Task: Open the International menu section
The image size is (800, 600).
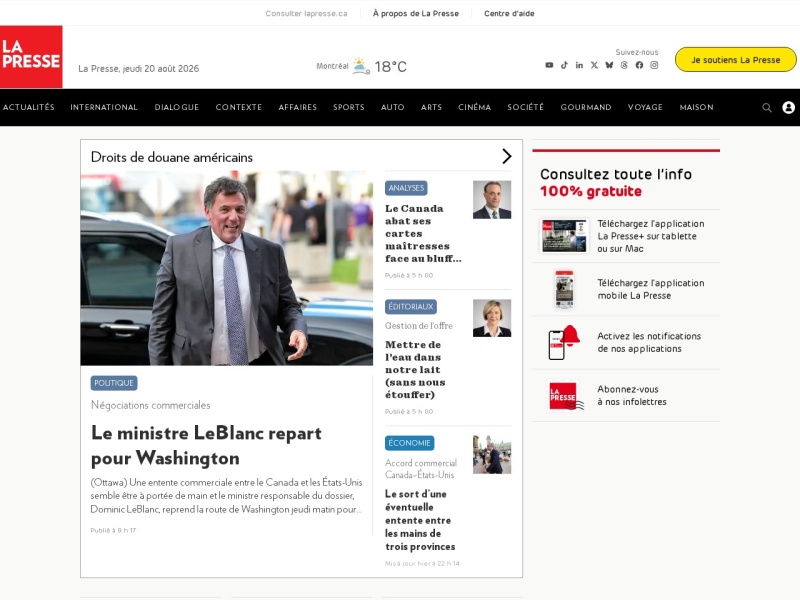Action: 104,107
